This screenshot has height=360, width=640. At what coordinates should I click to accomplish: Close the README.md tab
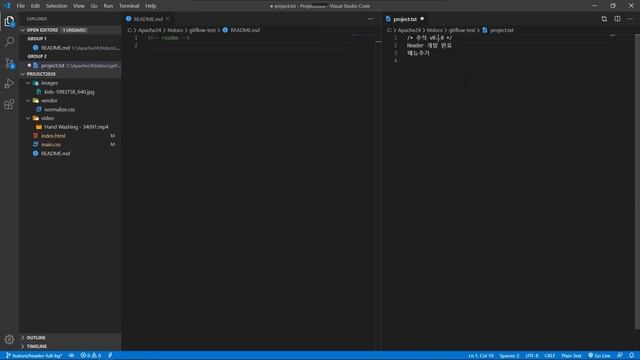tap(168, 19)
